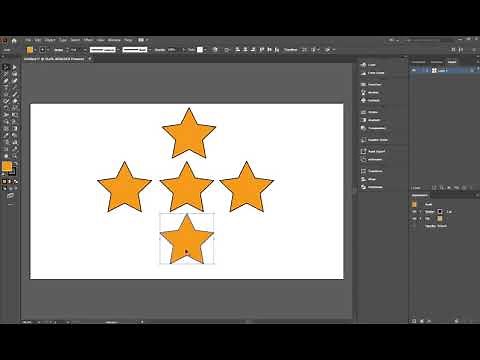
Task: Open the Asset Export panel
Action: click(373, 151)
